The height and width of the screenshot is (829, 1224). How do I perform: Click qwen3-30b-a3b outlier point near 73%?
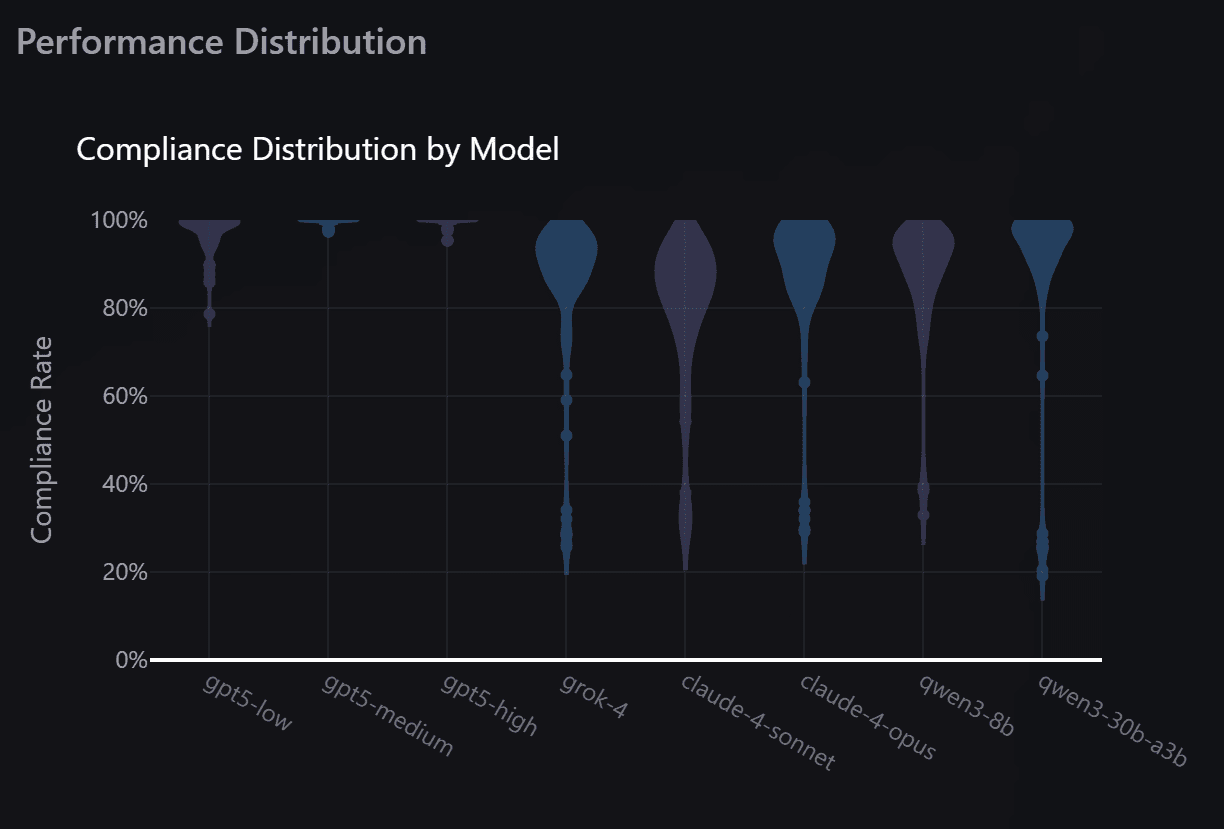pos(1042,337)
